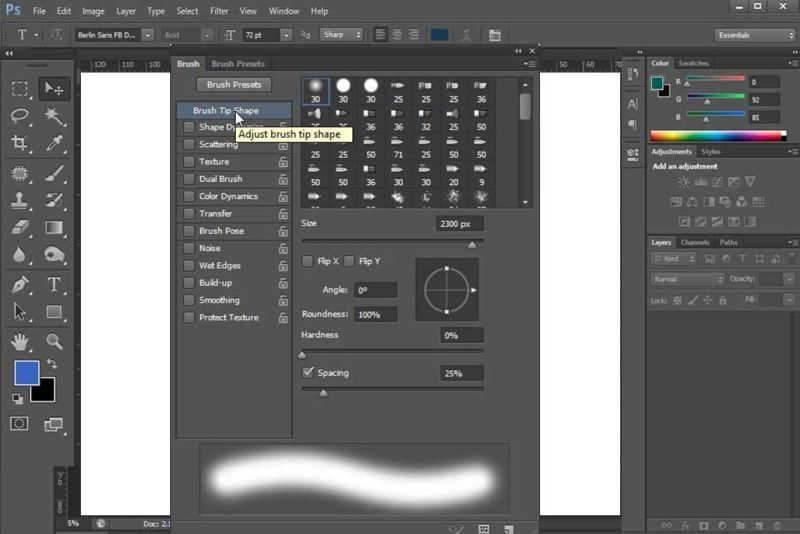Select the Path Selection tool

[19, 312]
